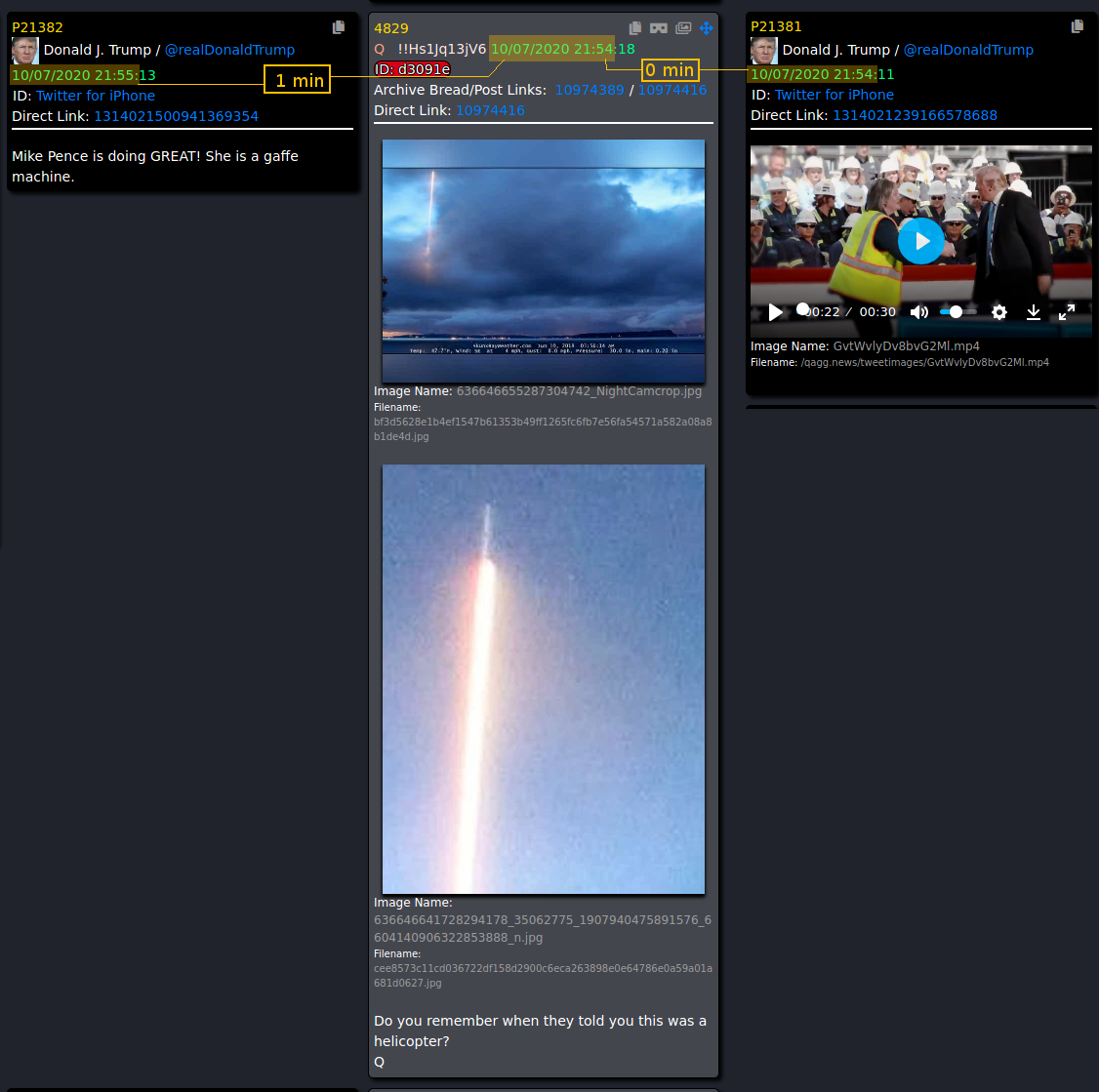Copy post 4829 using the clipboard icon

click(x=635, y=28)
